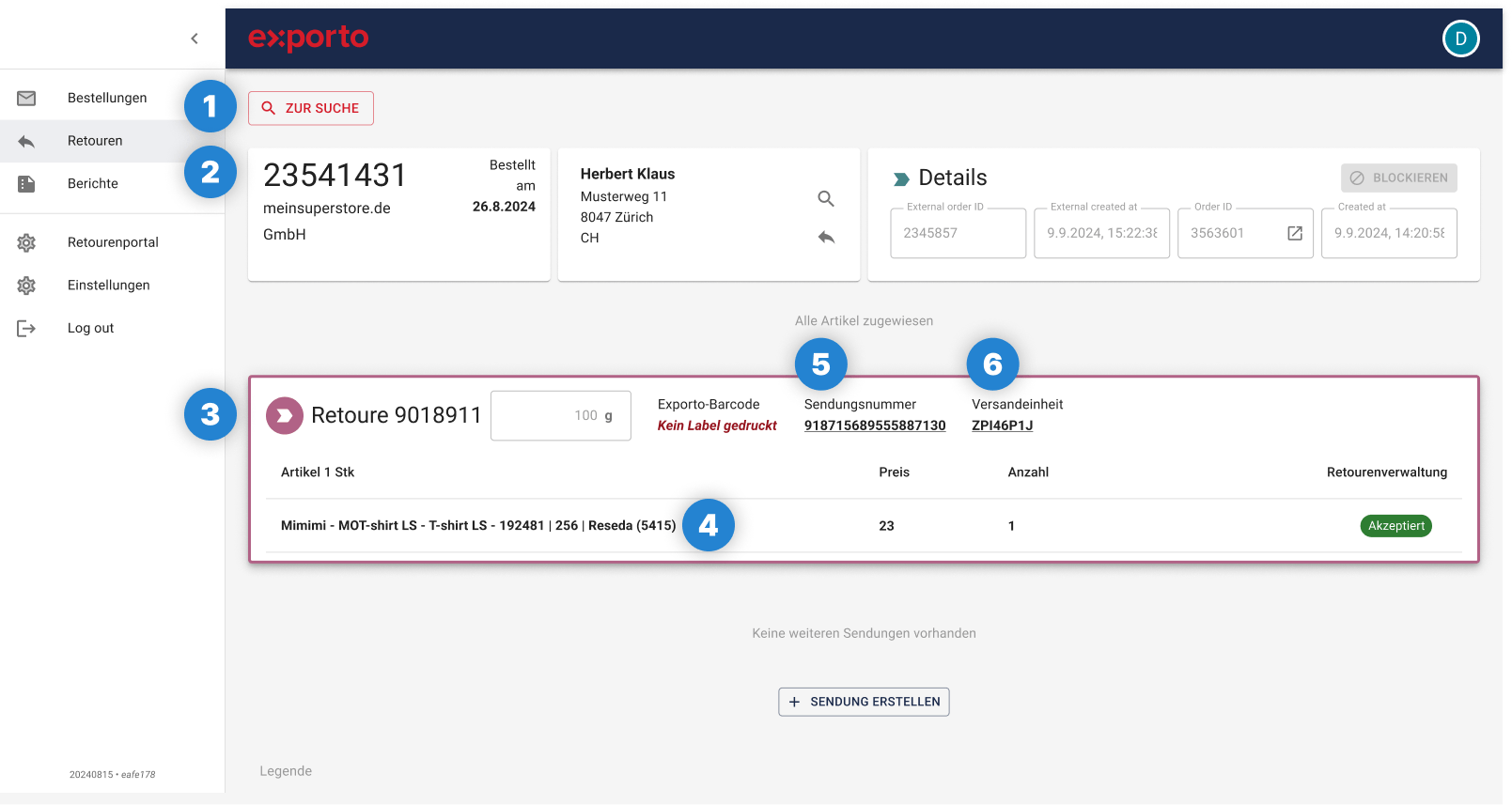Click the BLOCKIEREN button
Screen dimensions: 1512x805
point(1399,178)
